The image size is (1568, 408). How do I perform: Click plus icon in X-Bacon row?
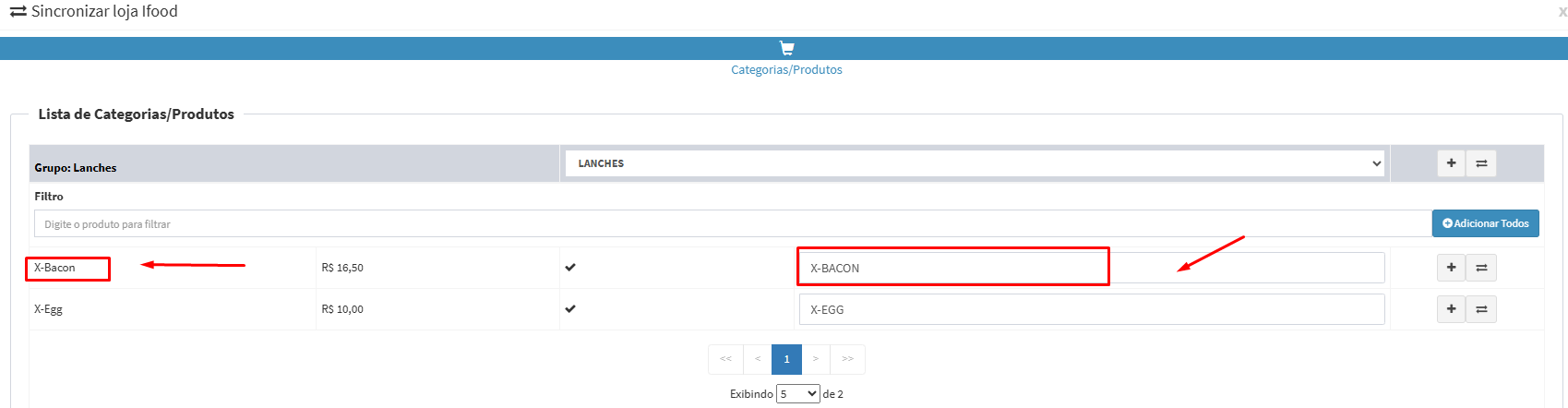[x=1451, y=268]
